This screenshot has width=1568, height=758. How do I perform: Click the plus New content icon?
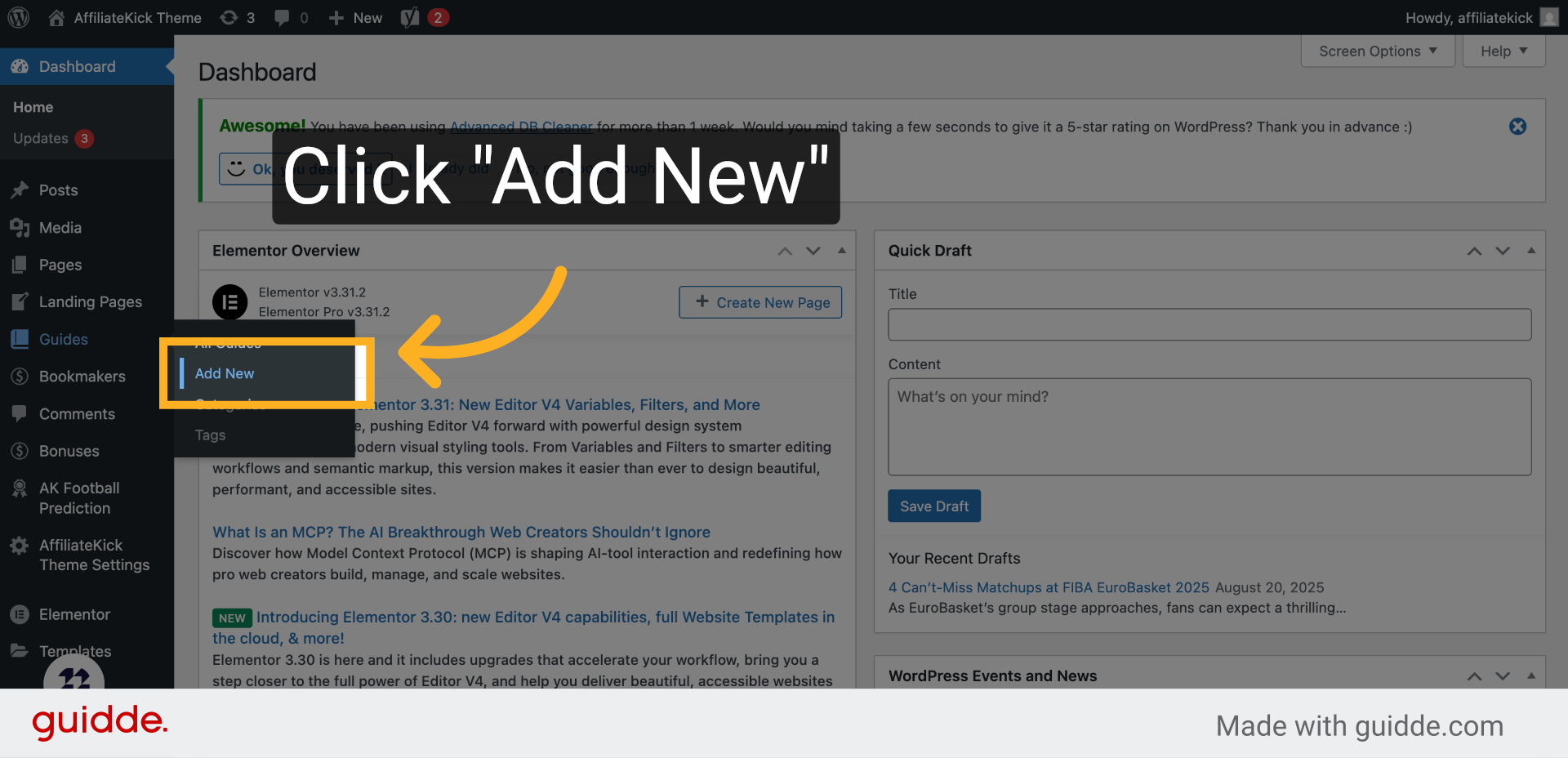pos(336,17)
